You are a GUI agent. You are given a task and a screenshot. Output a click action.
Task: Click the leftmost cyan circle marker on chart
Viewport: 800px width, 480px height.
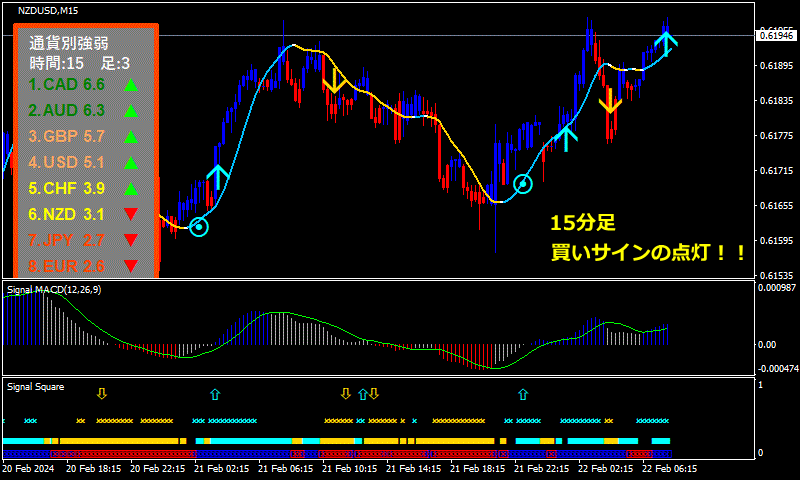point(199,227)
